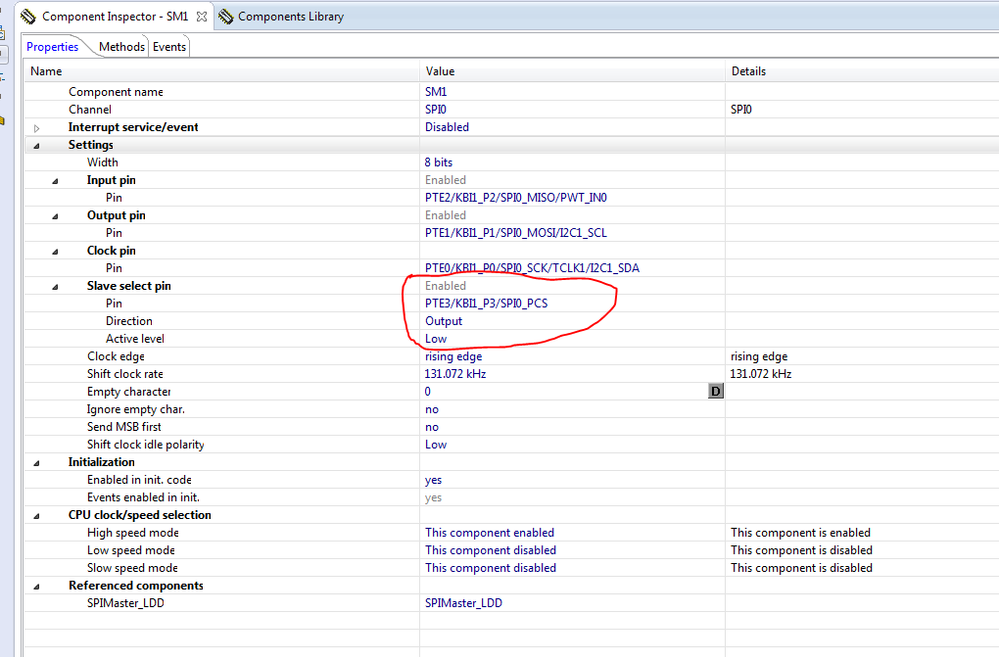Click the Value column header
Viewport: 999px width, 657px height.
(x=440, y=71)
